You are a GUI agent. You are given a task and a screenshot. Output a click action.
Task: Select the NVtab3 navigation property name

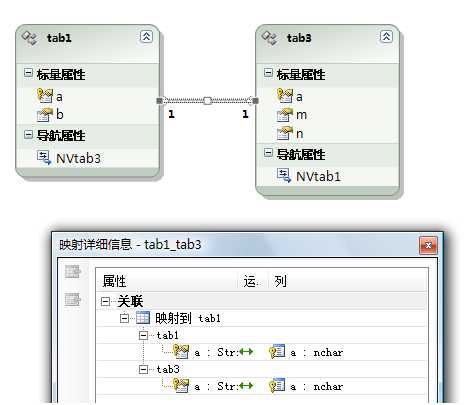coord(78,158)
